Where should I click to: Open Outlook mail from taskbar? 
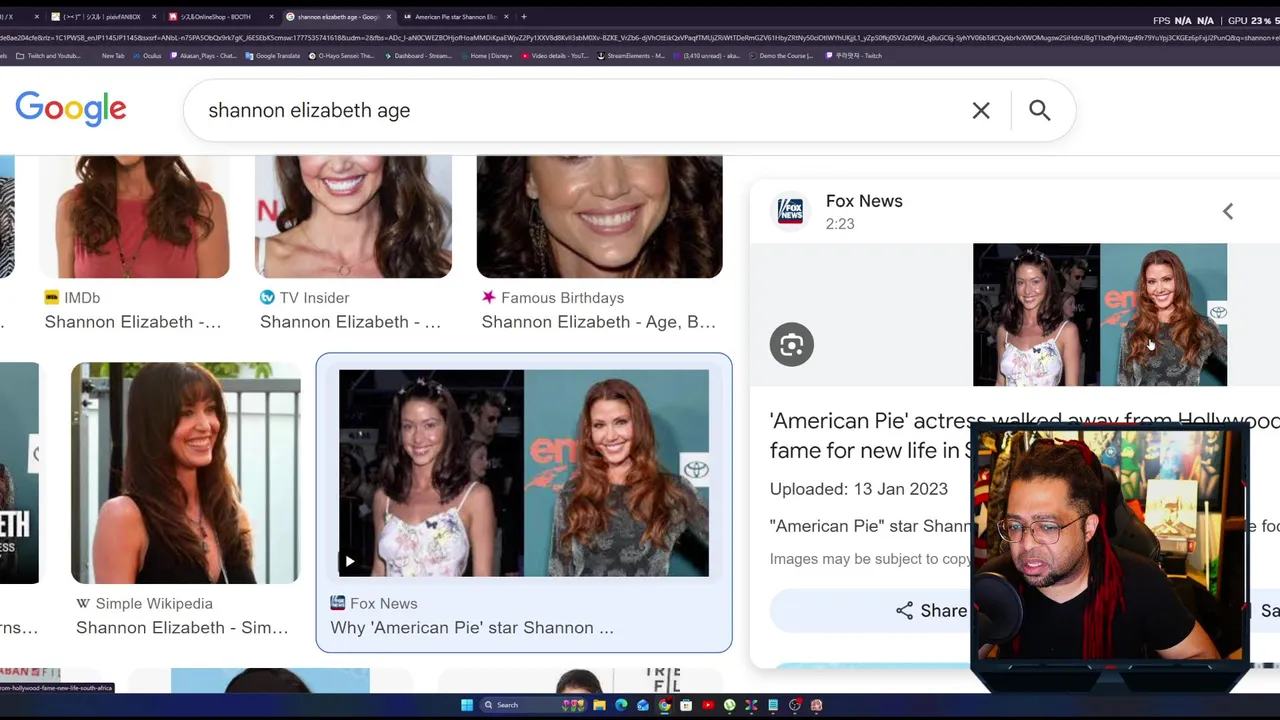tap(643, 705)
